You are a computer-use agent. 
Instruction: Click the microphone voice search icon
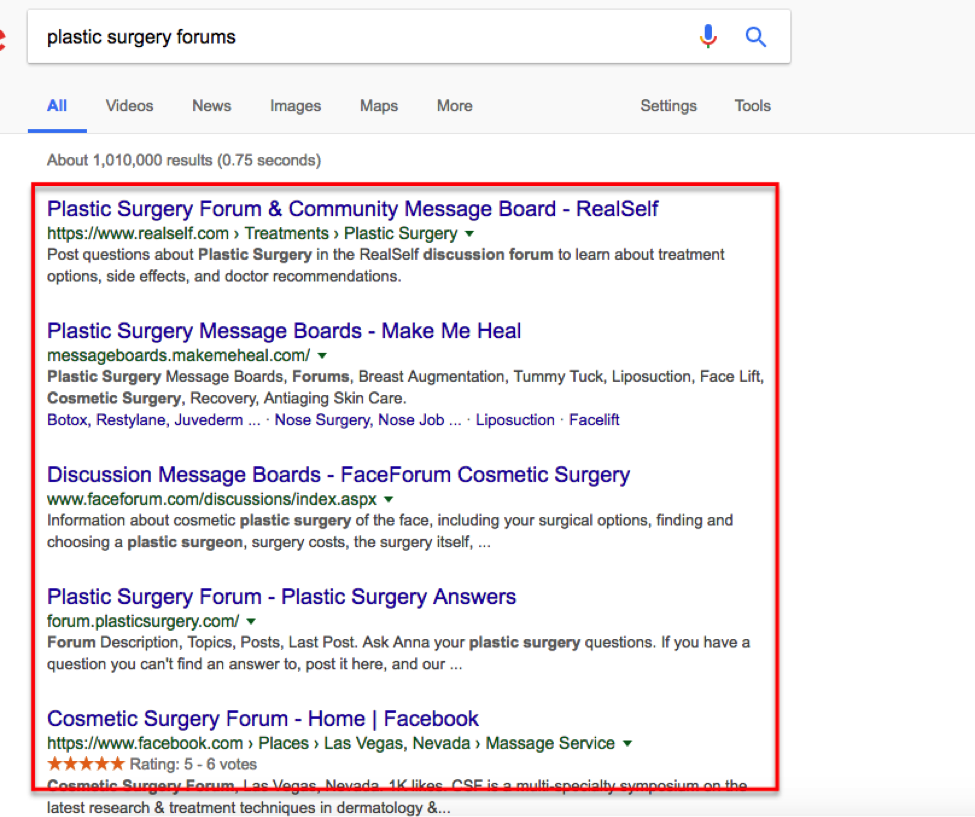708,37
